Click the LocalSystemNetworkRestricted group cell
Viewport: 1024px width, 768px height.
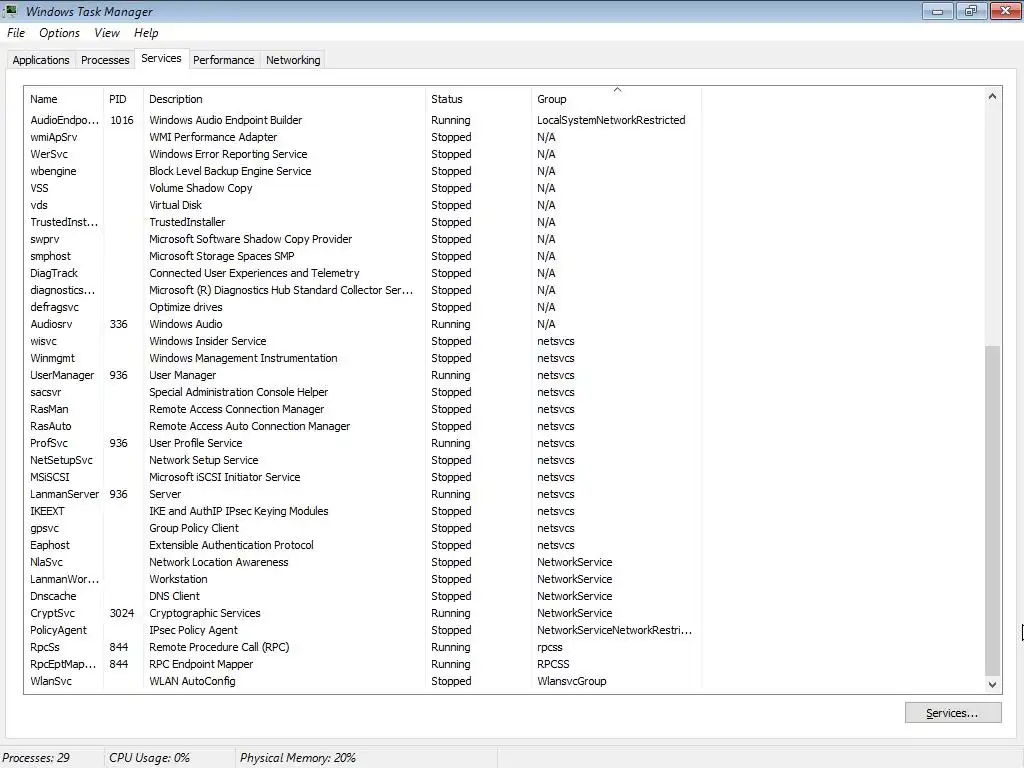coord(611,120)
